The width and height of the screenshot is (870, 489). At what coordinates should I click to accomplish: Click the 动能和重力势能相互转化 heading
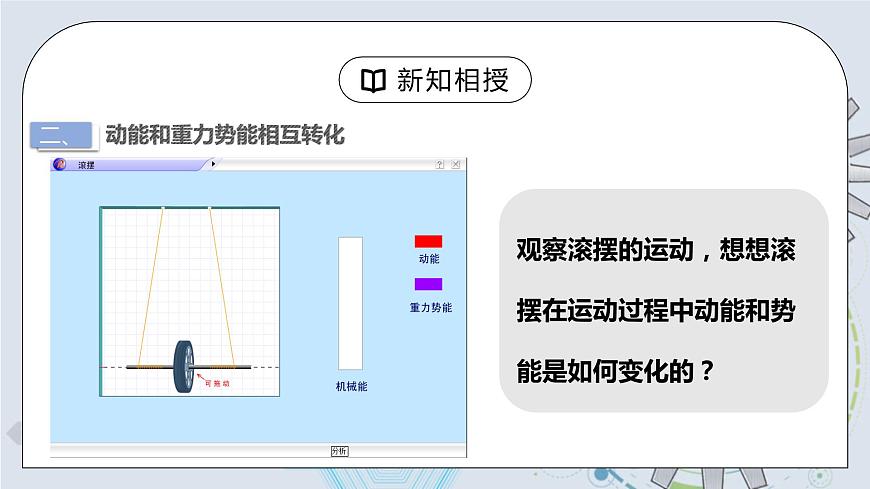pyautogui.click(x=225, y=135)
